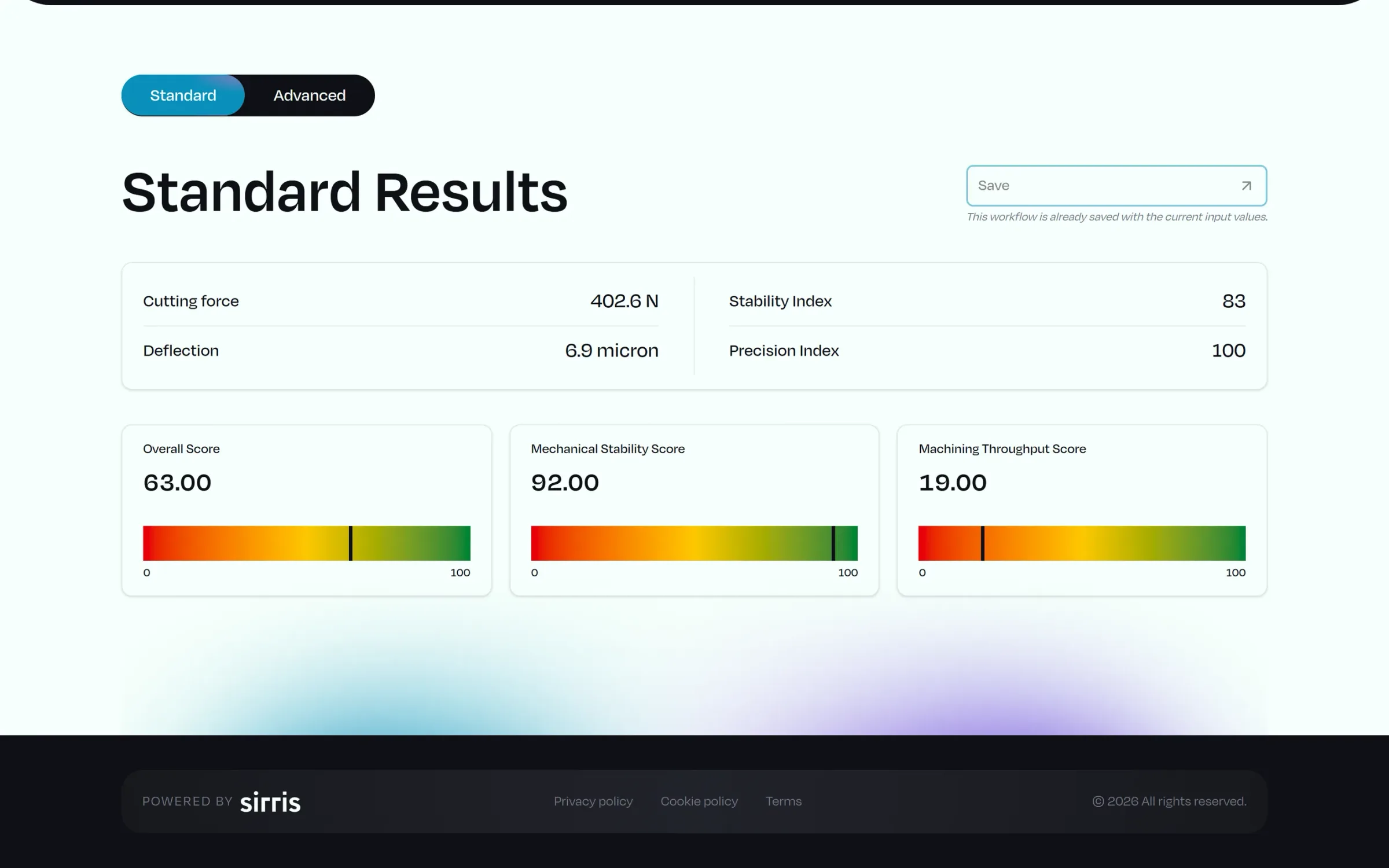Select the Deflection value 6.9 micron
1389x868 pixels.
612,351
